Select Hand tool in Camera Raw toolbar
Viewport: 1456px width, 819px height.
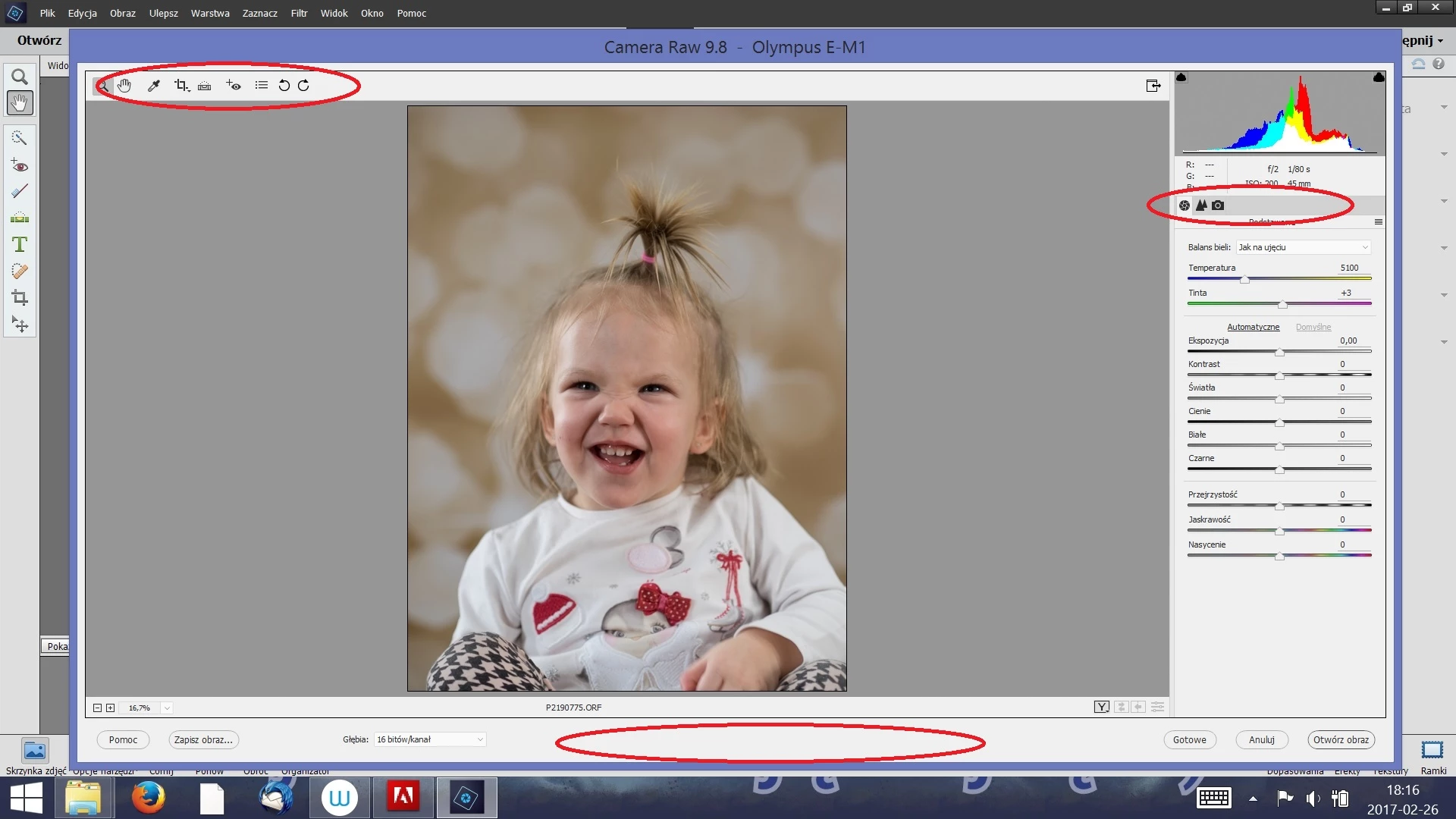coord(124,86)
